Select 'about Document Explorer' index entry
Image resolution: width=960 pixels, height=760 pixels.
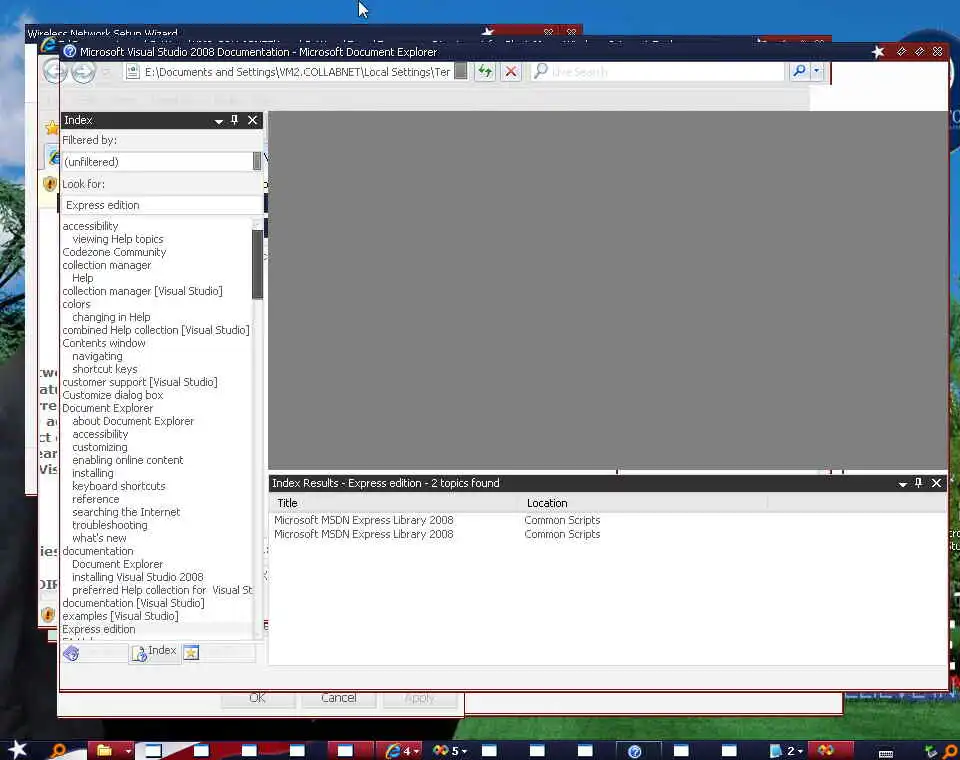click(133, 421)
